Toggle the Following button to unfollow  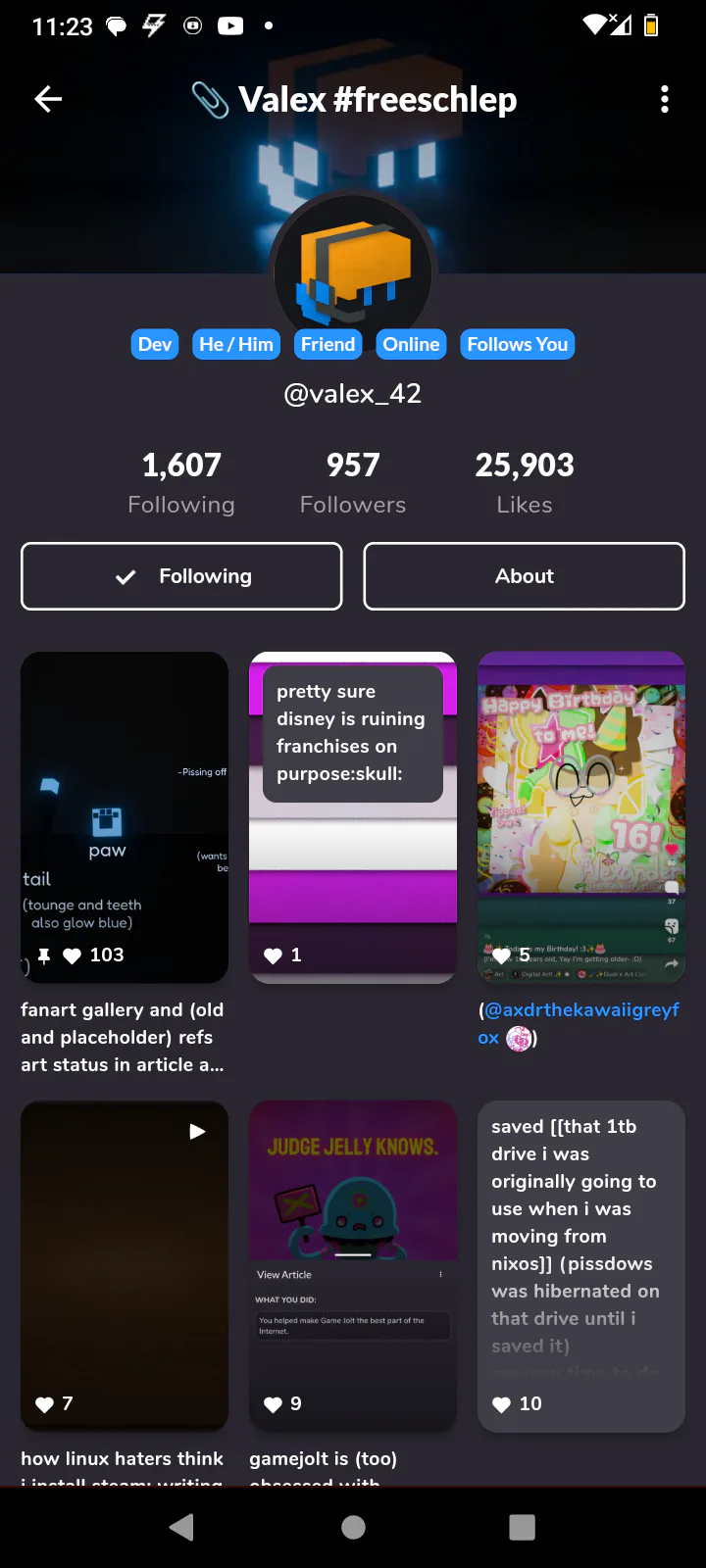(x=181, y=576)
